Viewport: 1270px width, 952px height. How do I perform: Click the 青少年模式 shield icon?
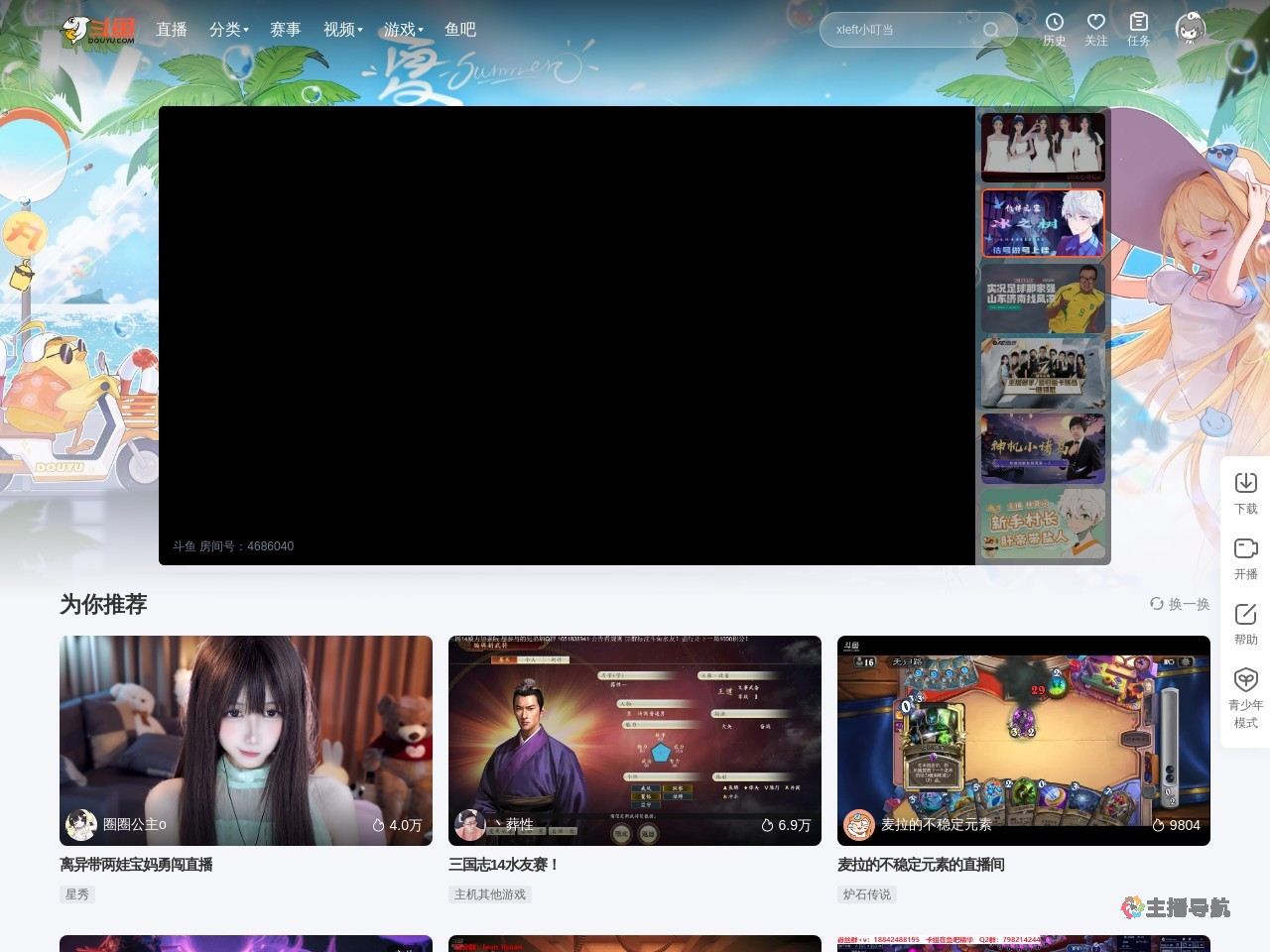pyautogui.click(x=1246, y=679)
